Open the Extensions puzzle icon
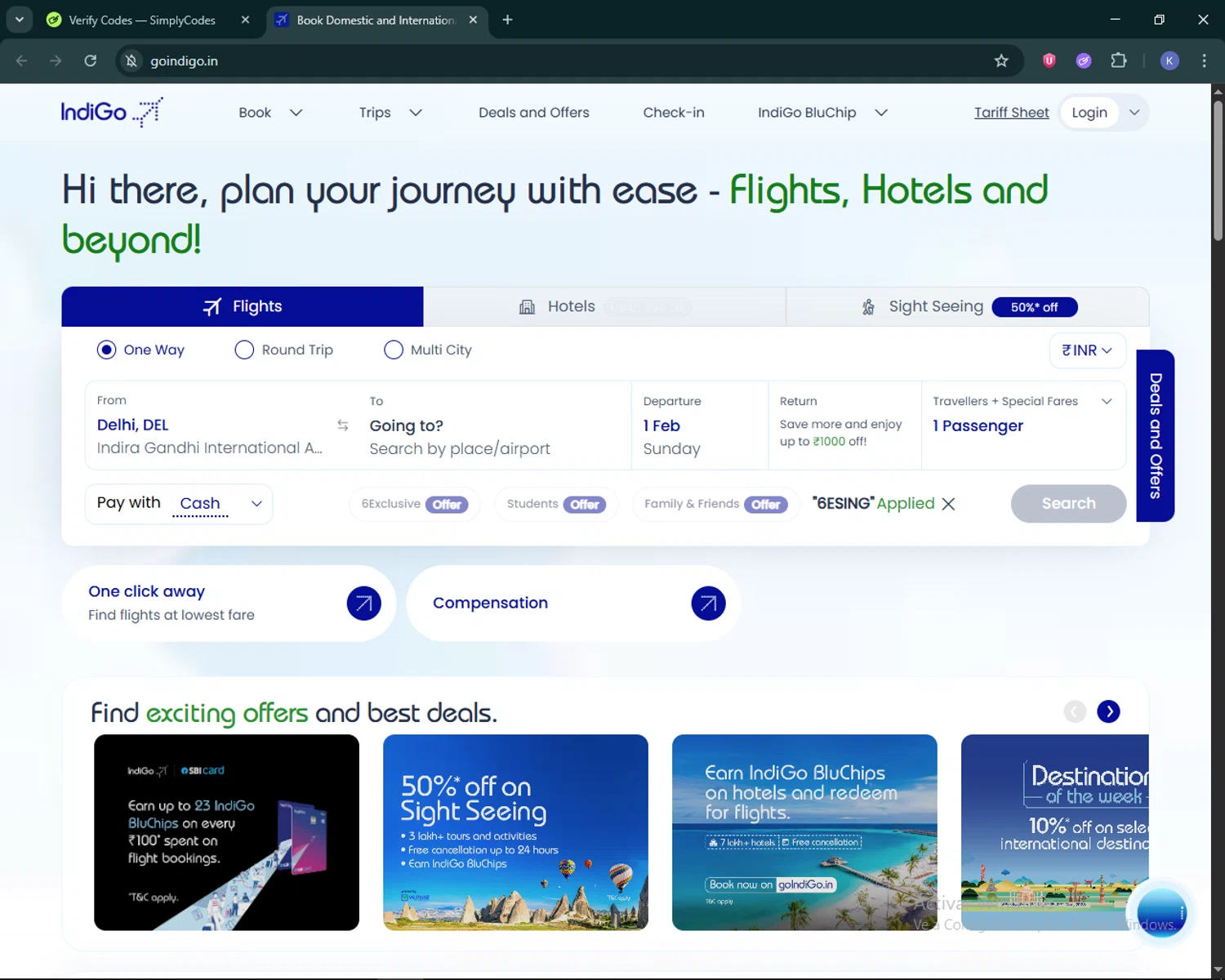The width and height of the screenshot is (1225, 980). 1119,60
